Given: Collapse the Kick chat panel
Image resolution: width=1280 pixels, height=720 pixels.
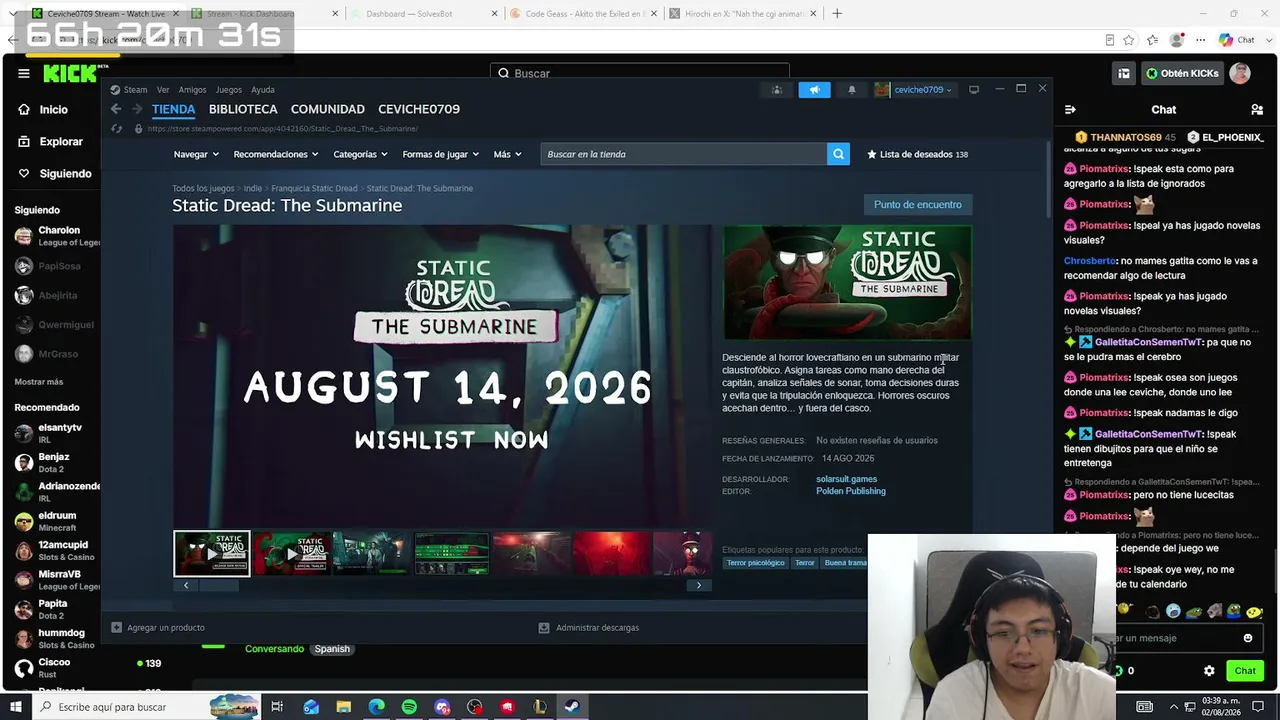Looking at the screenshot, I should pos(1070,109).
